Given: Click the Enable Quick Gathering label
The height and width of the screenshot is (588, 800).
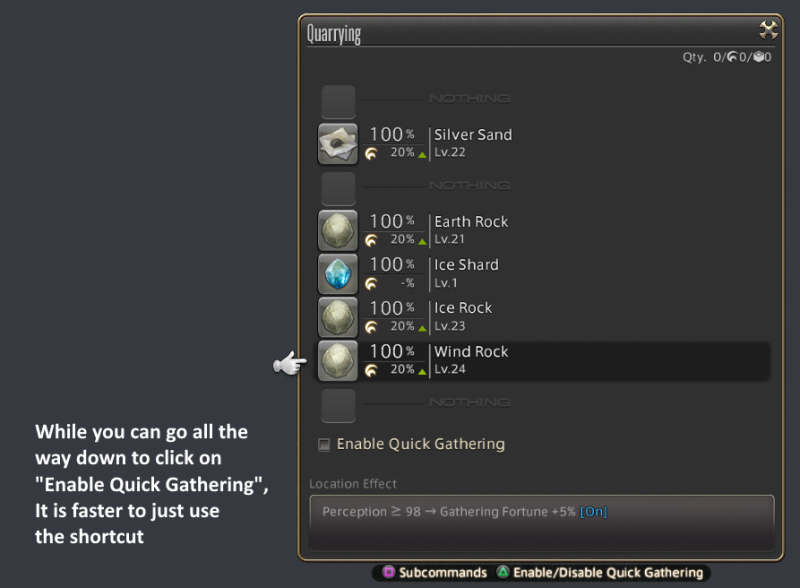Looking at the screenshot, I should [x=420, y=444].
